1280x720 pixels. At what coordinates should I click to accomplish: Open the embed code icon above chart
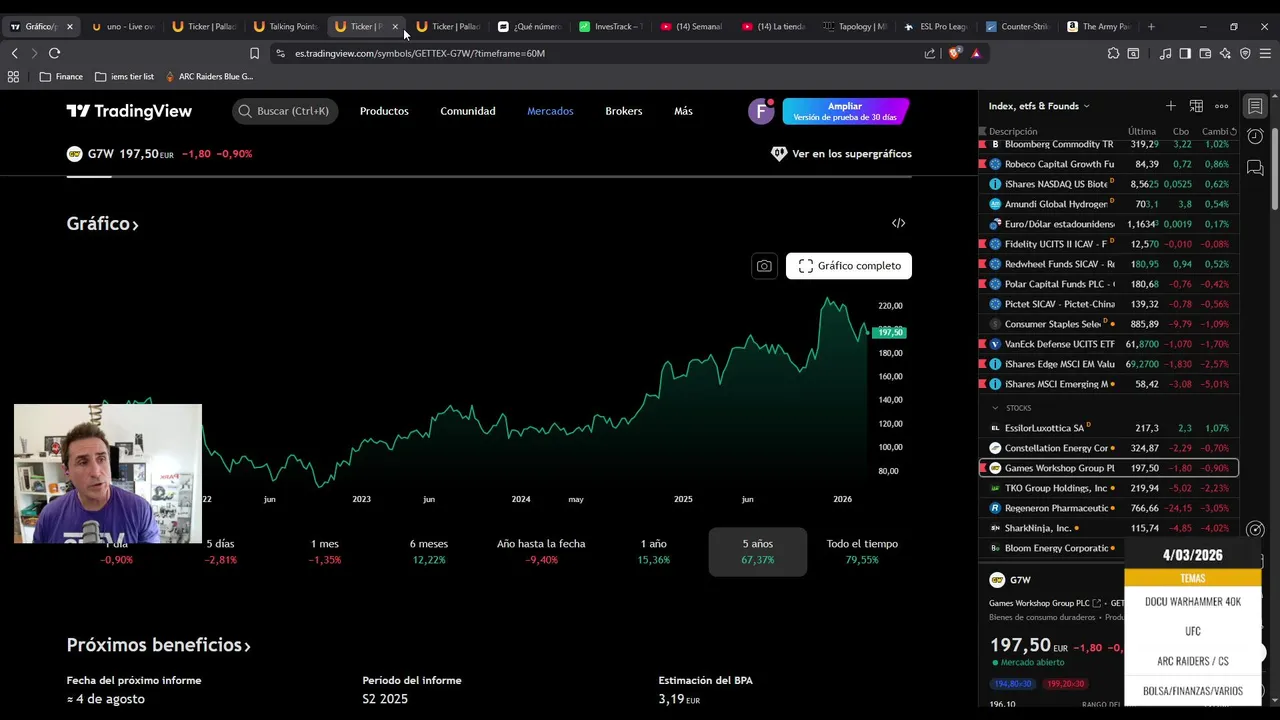(898, 223)
